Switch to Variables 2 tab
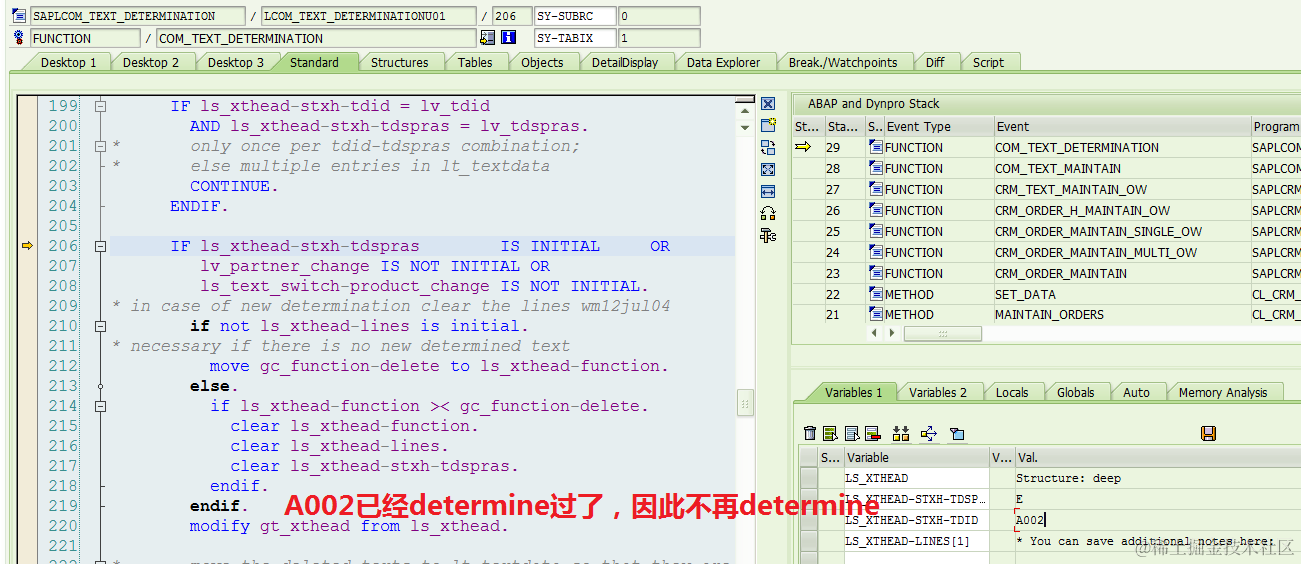 pos(938,392)
